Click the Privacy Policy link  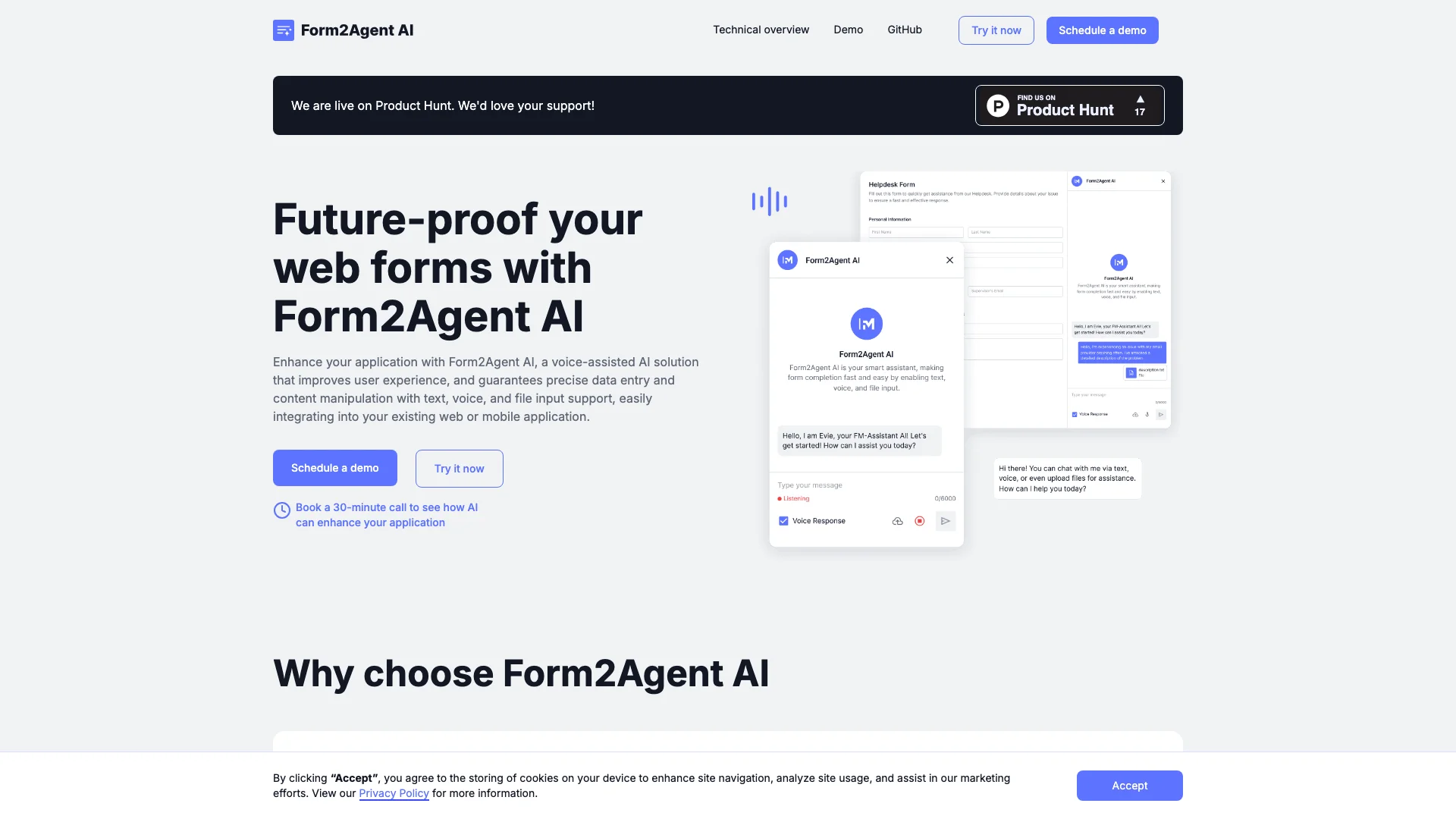pos(393,793)
